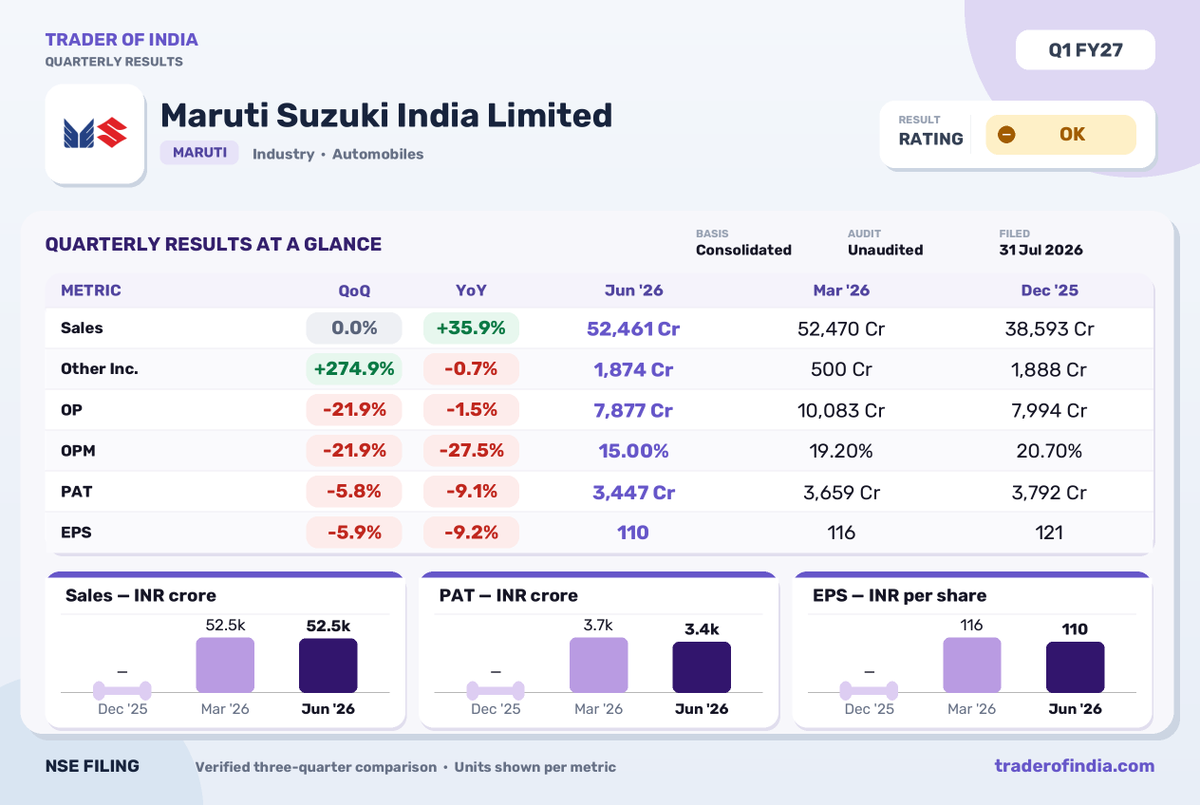This screenshot has width=1200, height=805.
Task: Open traderofindia.com link
Action: click(1074, 766)
